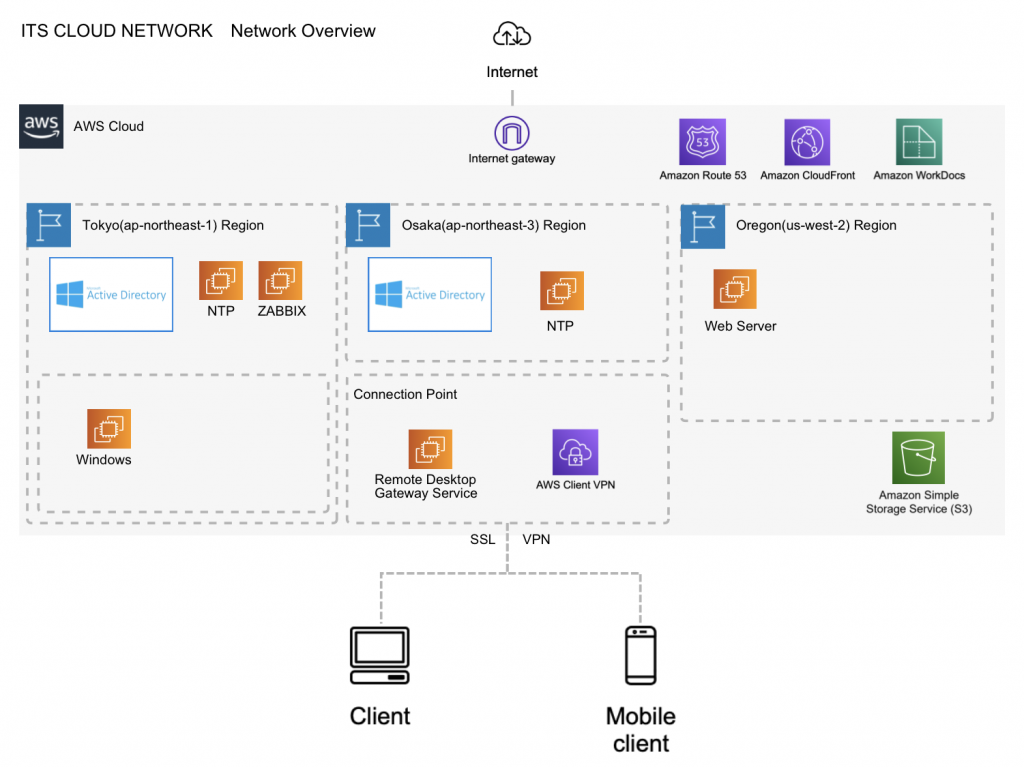Click the Internet cloud icon
Image resolution: width=1024 pixels, height=767 pixels.
[512, 34]
